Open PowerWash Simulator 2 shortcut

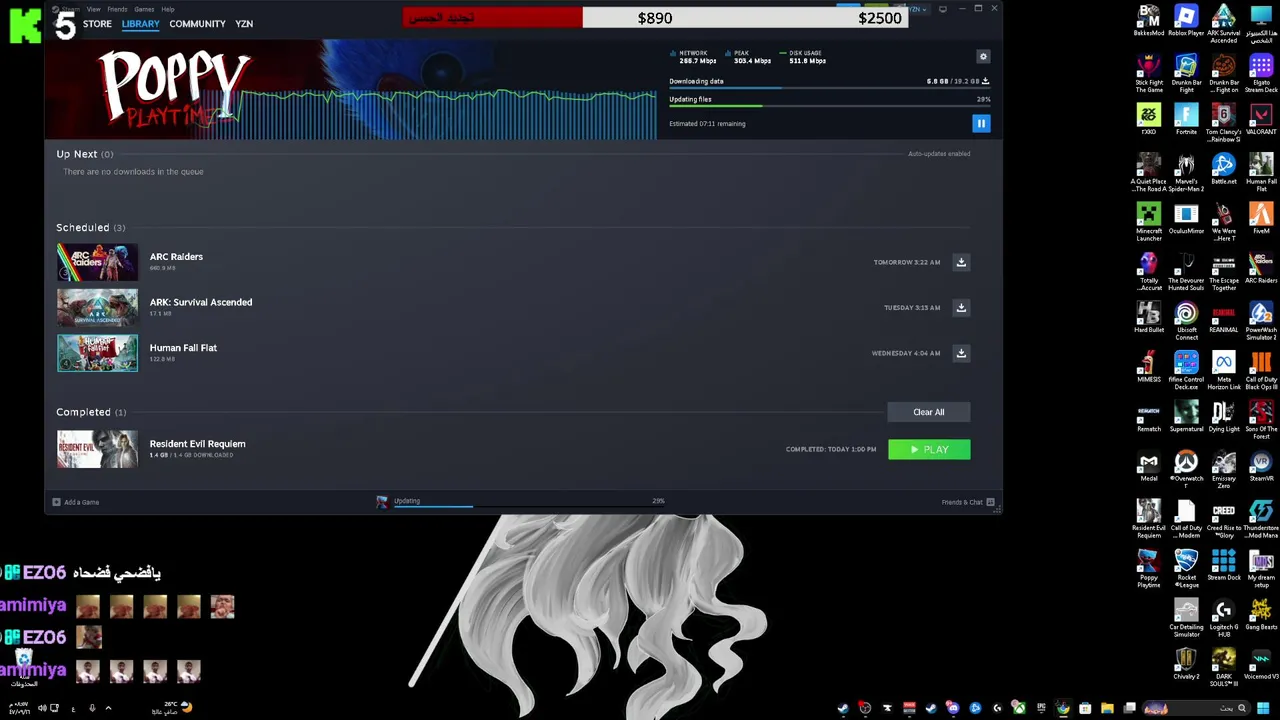click(1261, 321)
